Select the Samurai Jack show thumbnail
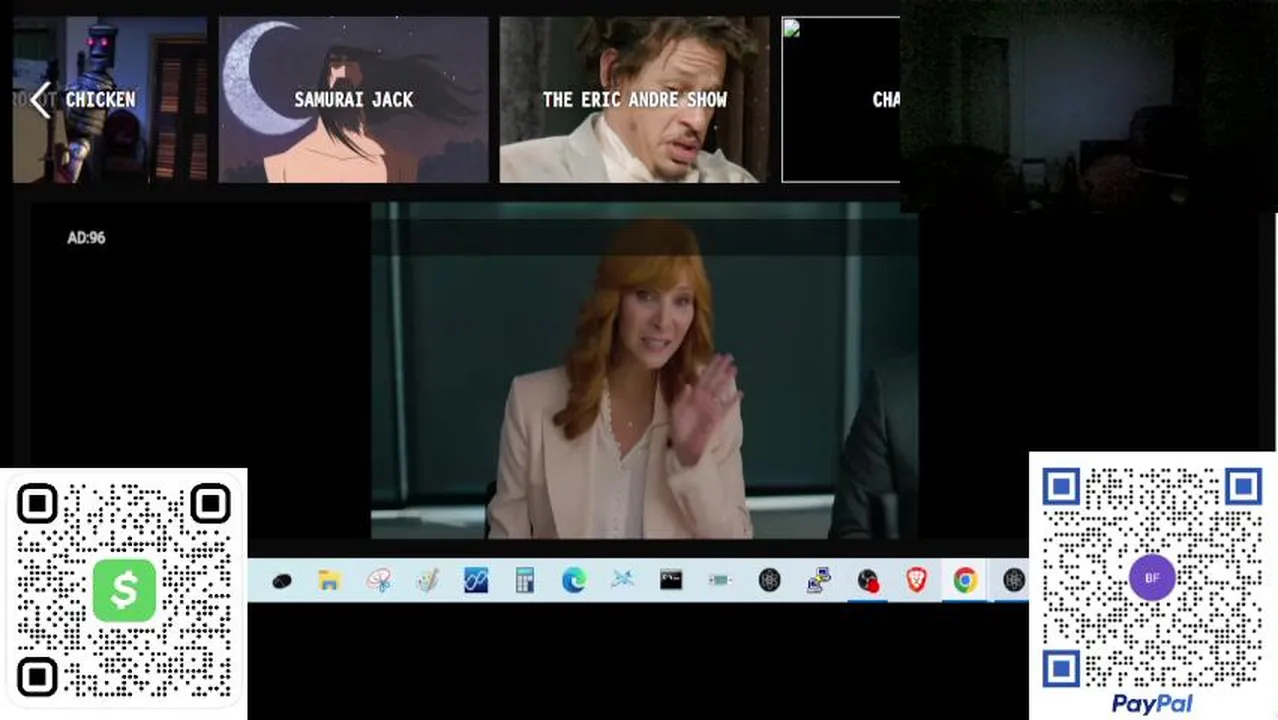 point(354,99)
